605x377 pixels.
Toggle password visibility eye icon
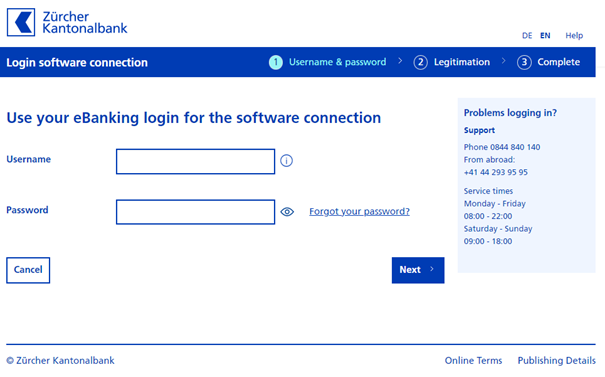click(287, 211)
